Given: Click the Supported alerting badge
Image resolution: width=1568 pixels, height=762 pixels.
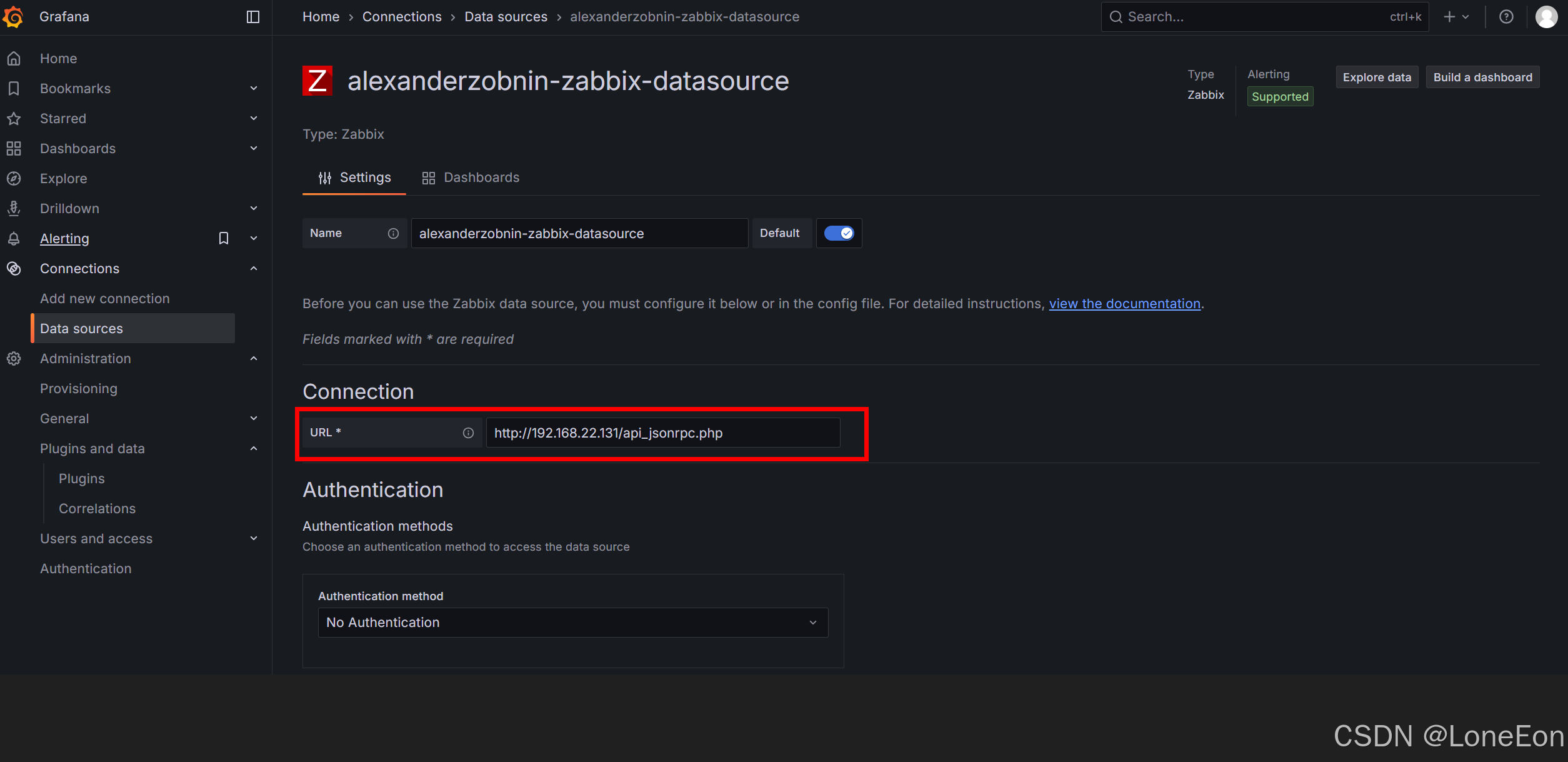Looking at the screenshot, I should 1280,97.
